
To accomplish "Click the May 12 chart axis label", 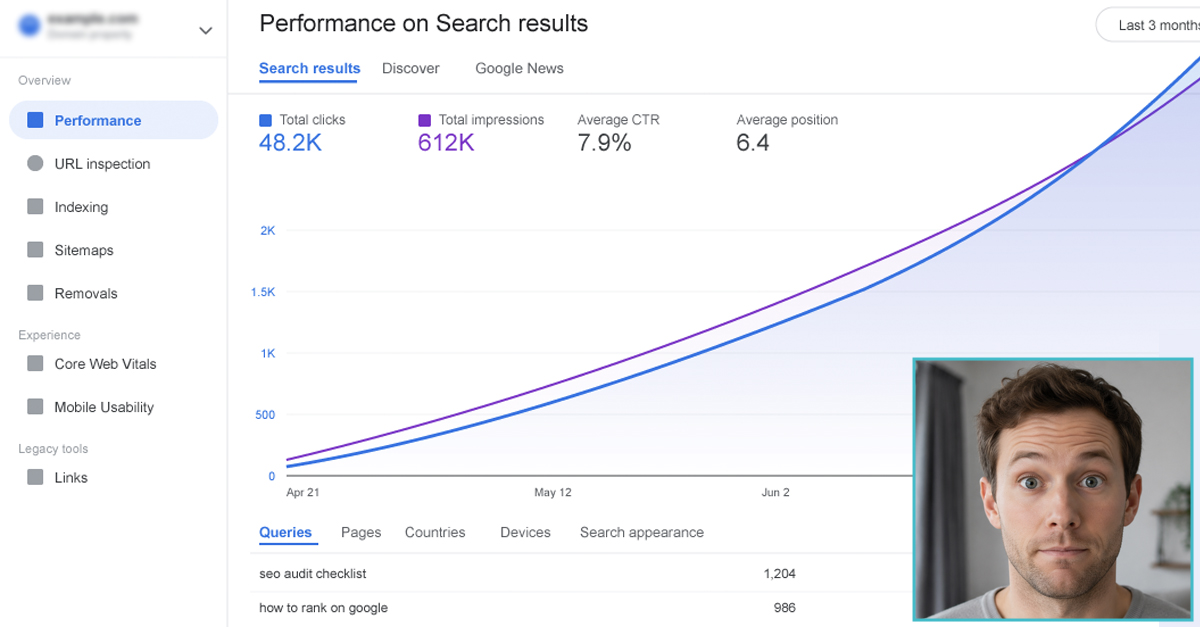I will pyautogui.click(x=553, y=492).
